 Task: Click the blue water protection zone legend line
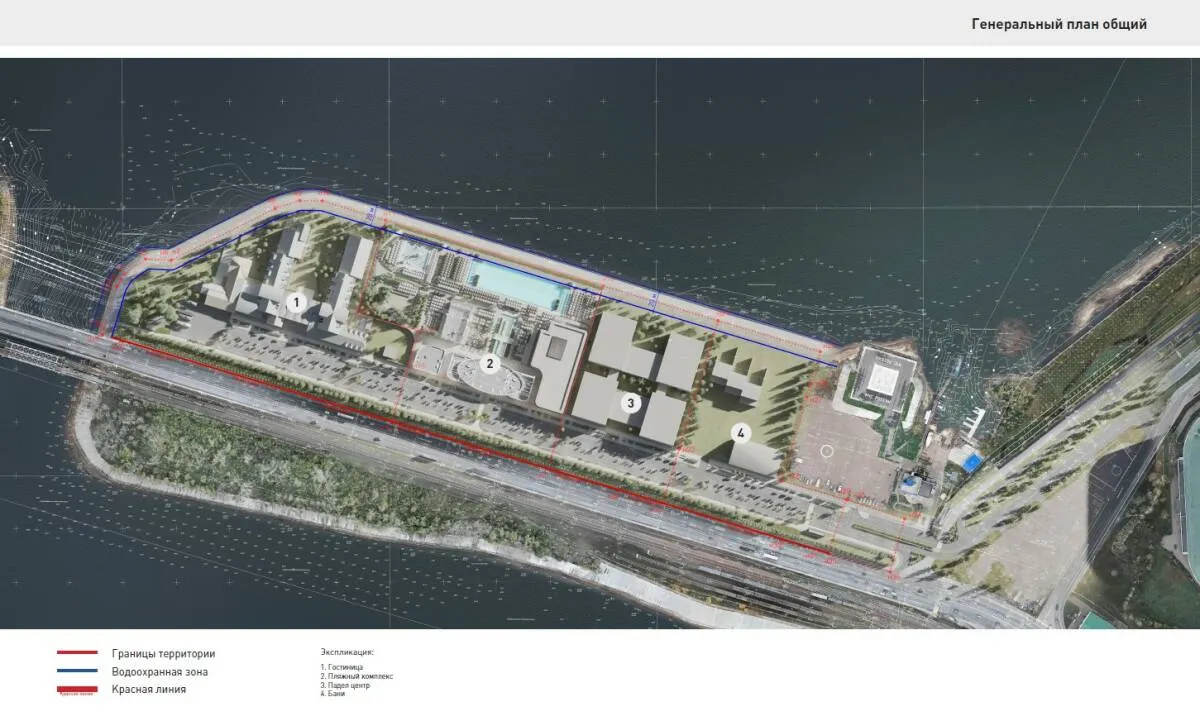pyautogui.click(x=77, y=671)
